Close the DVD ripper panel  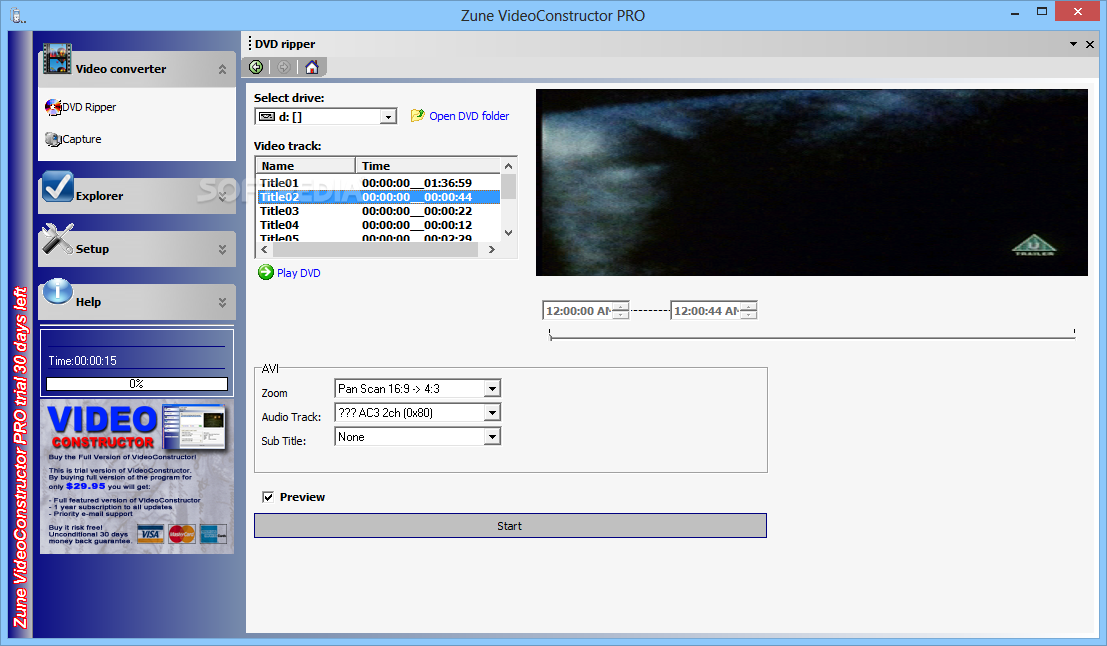(x=1089, y=44)
